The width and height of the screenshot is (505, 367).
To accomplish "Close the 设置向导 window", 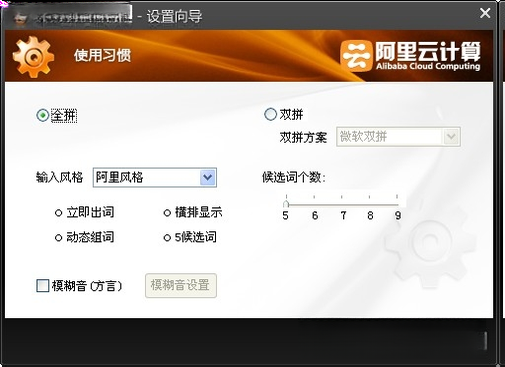I will point(485,13).
